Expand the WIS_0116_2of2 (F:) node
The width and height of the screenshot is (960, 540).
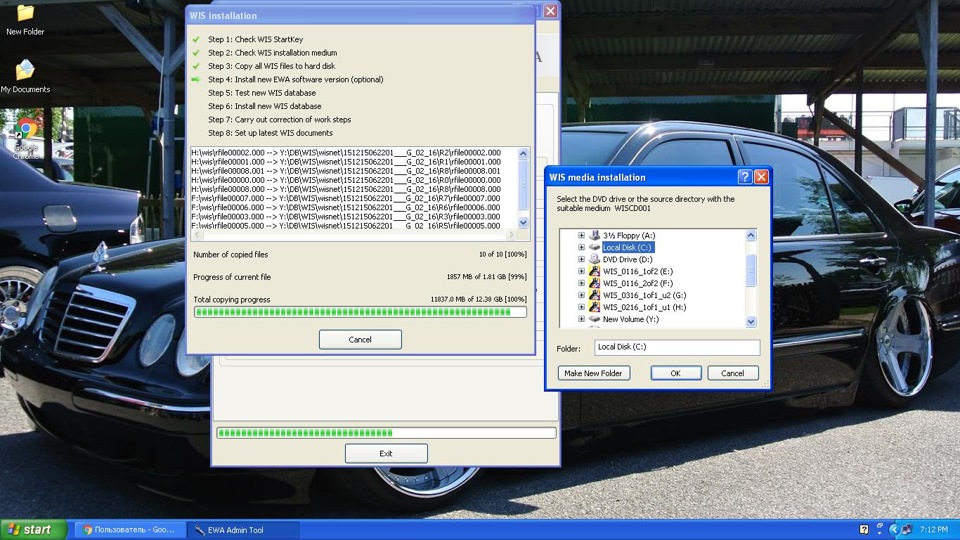click(x=581, y=283)
